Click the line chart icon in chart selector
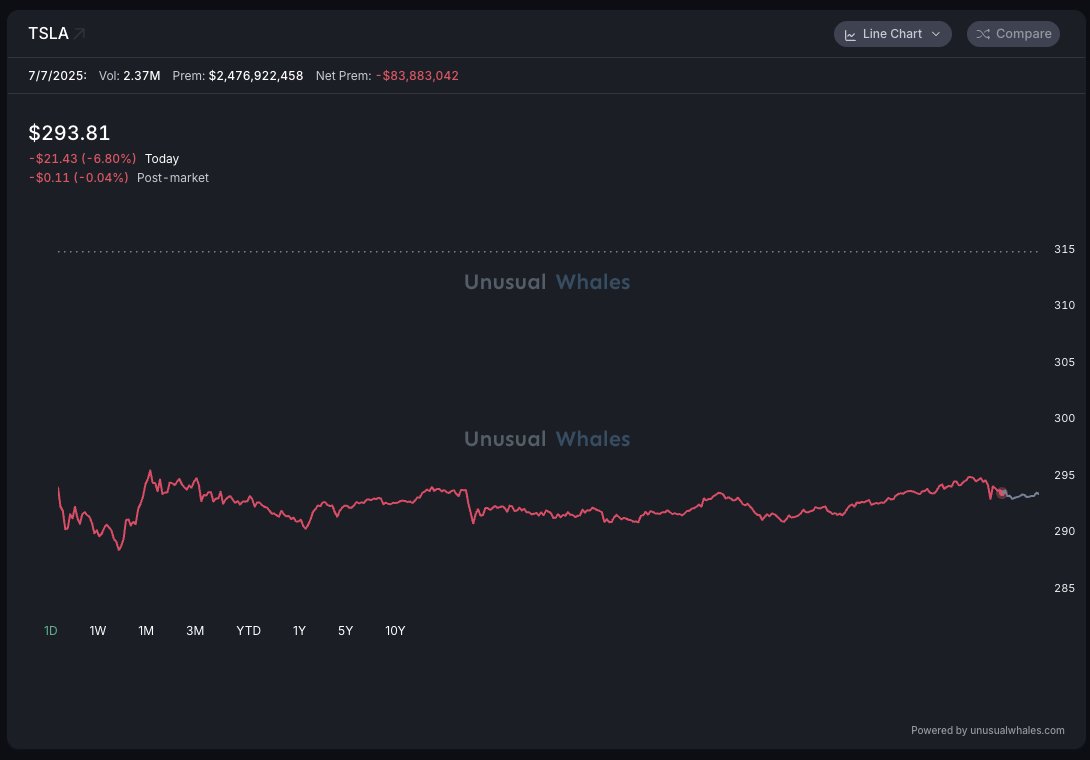This screenshot has height=760, width=1090. pyautogui.click(x=850, y=34)
